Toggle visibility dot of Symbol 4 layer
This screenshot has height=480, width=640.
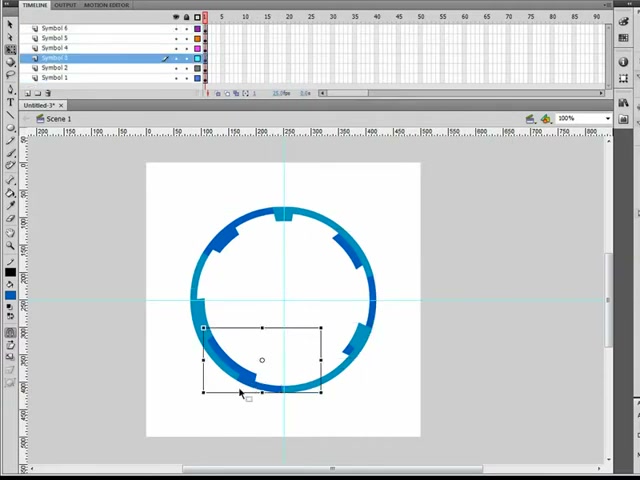pos(176,49)
